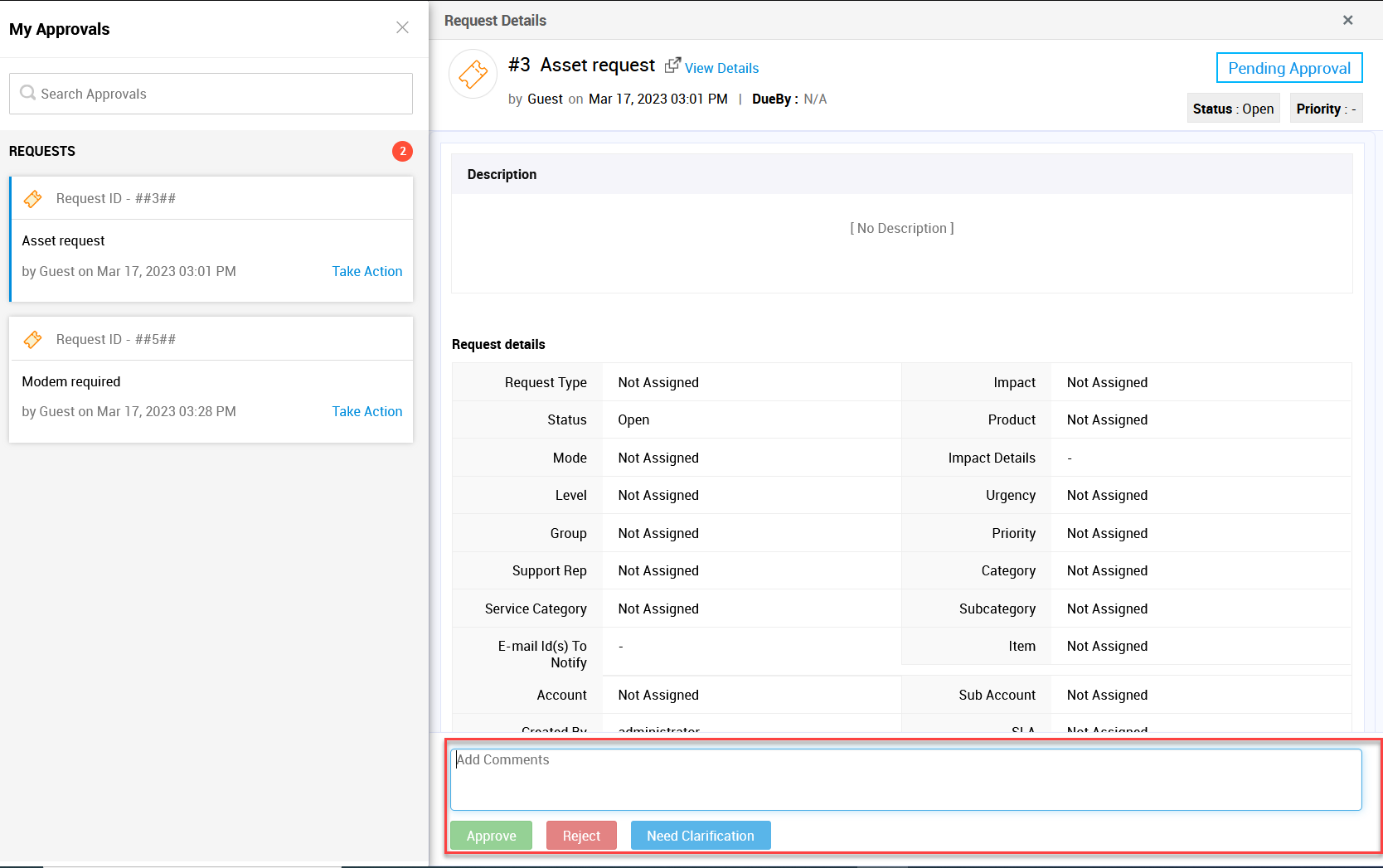The width and height of the screenshot is (1383, 868).
Task: Approve the asset request
Action: (x=491, y=836)
